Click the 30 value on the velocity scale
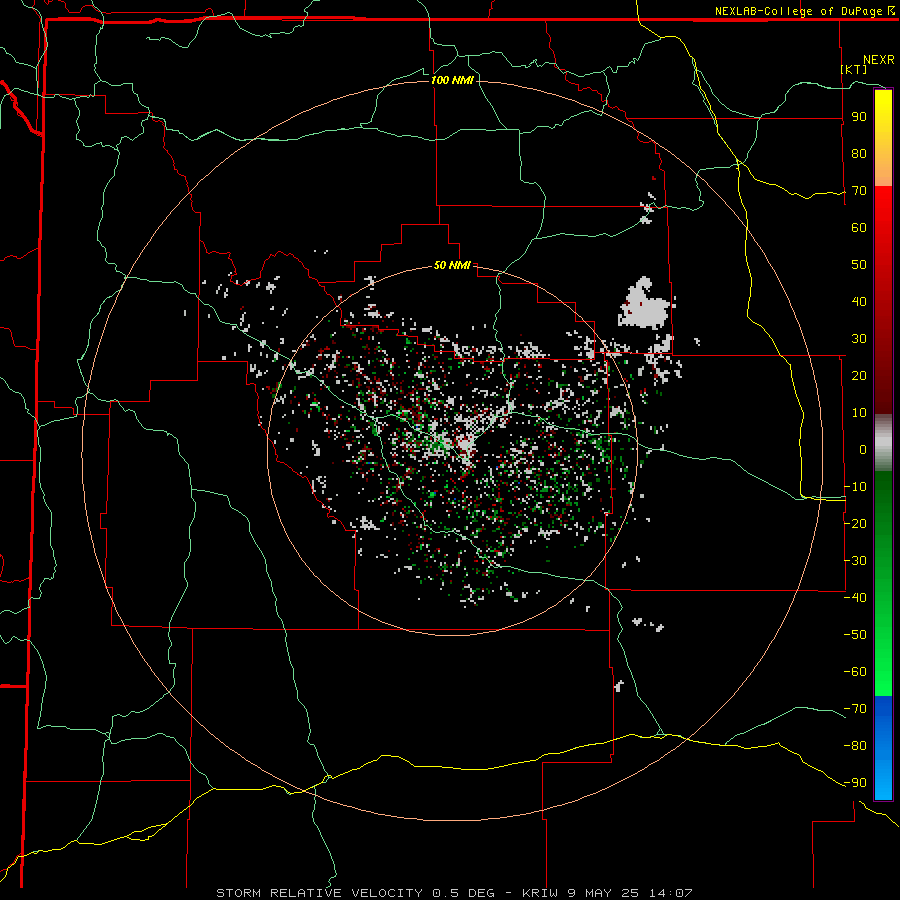 click(x=859, y=339)
